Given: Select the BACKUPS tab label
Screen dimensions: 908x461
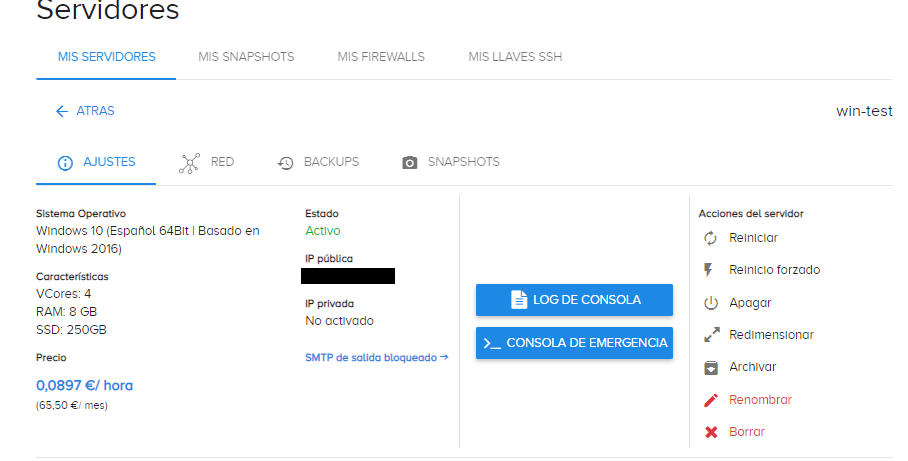Looking at the screenshot, I should [x=331, y=162].
